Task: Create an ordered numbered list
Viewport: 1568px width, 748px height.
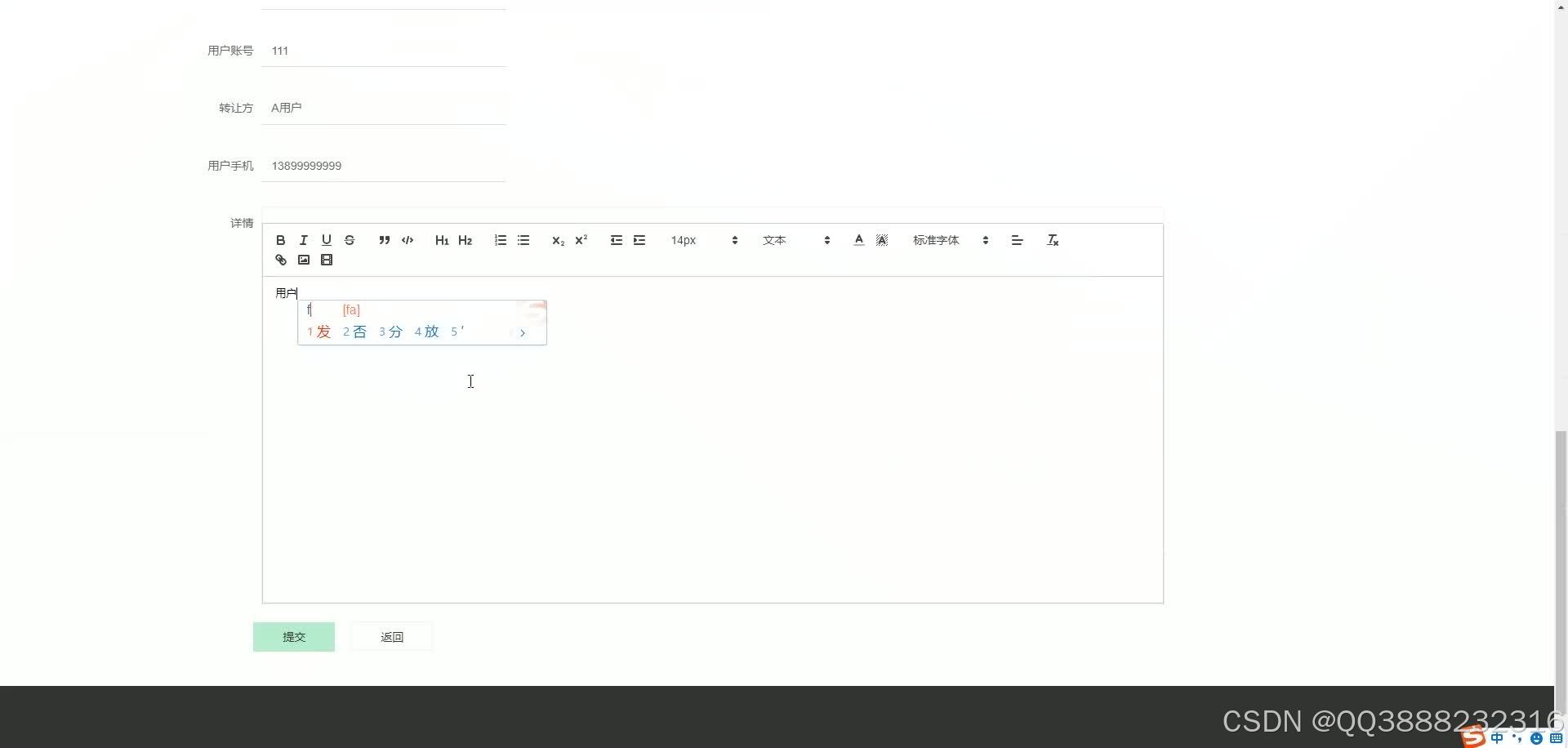Action: click(x=500, y=240)
